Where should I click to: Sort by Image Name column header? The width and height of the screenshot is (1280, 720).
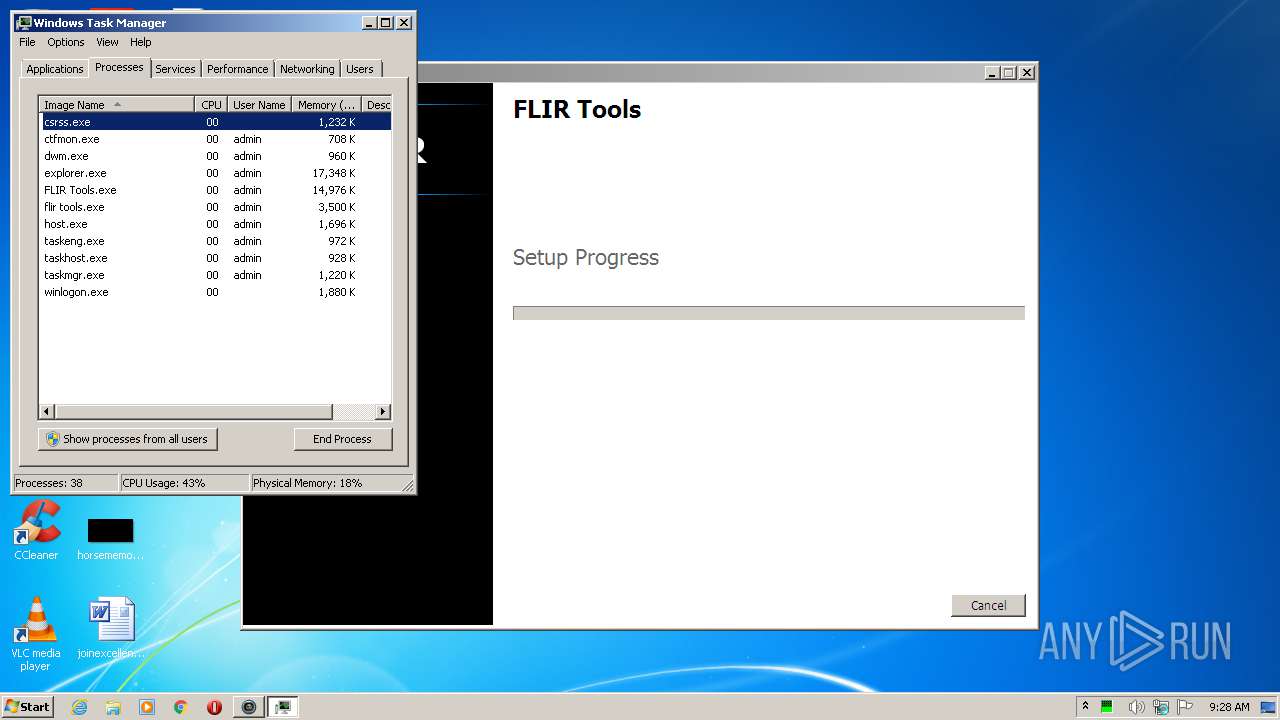tap(117, 104)
